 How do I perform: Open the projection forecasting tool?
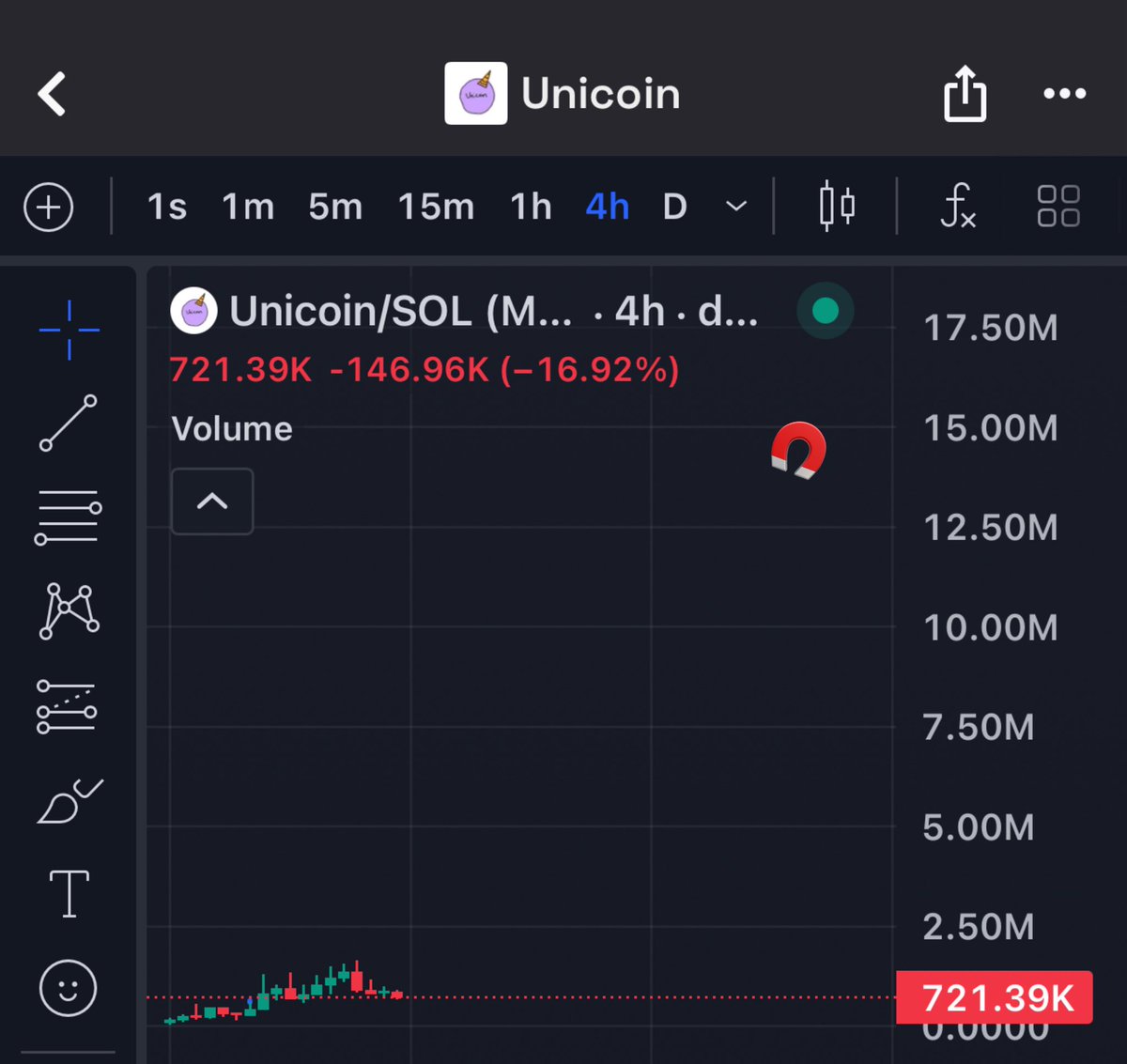67,707
